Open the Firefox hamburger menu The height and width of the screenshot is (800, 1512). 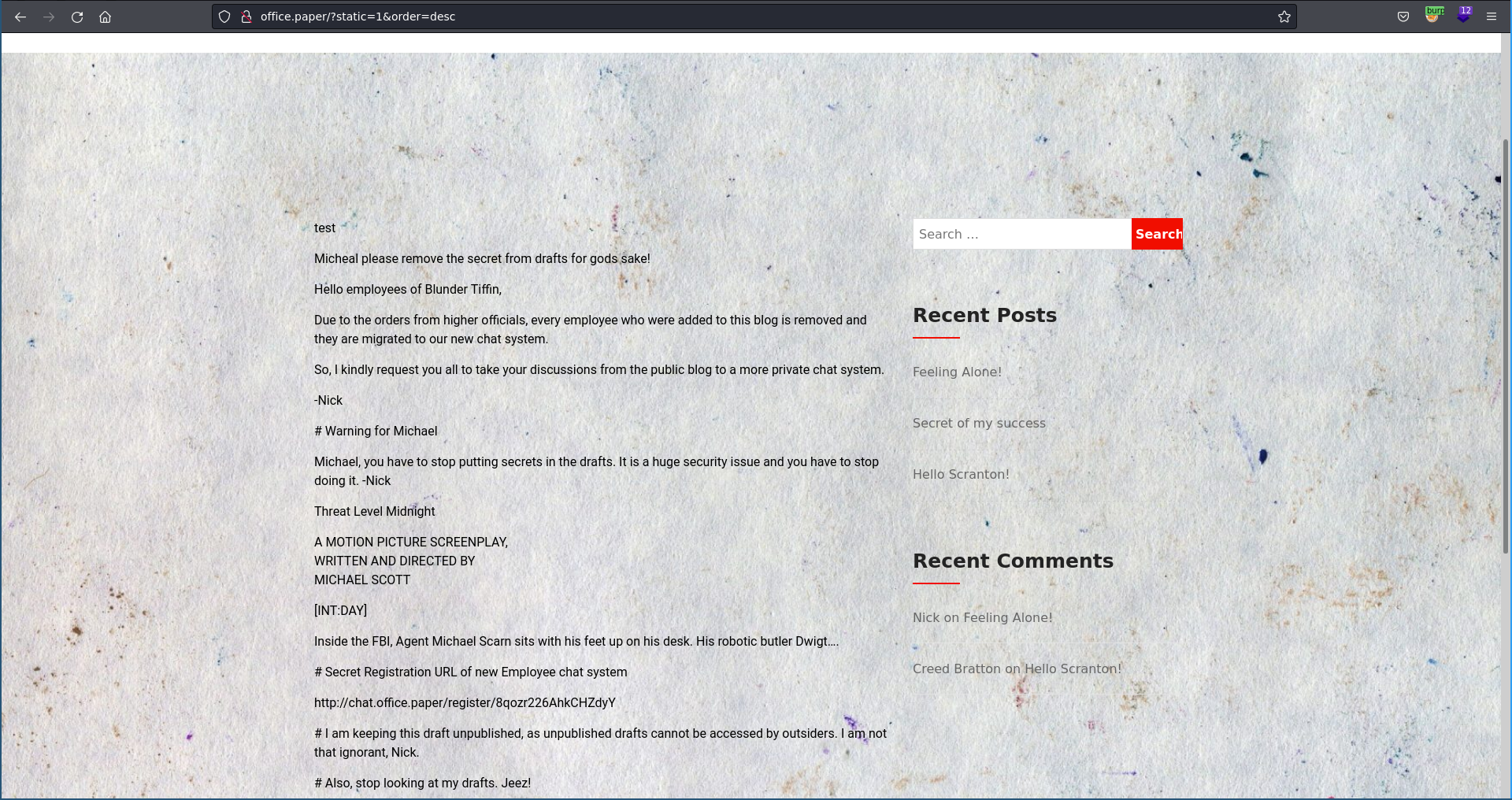coord(1491,17)
